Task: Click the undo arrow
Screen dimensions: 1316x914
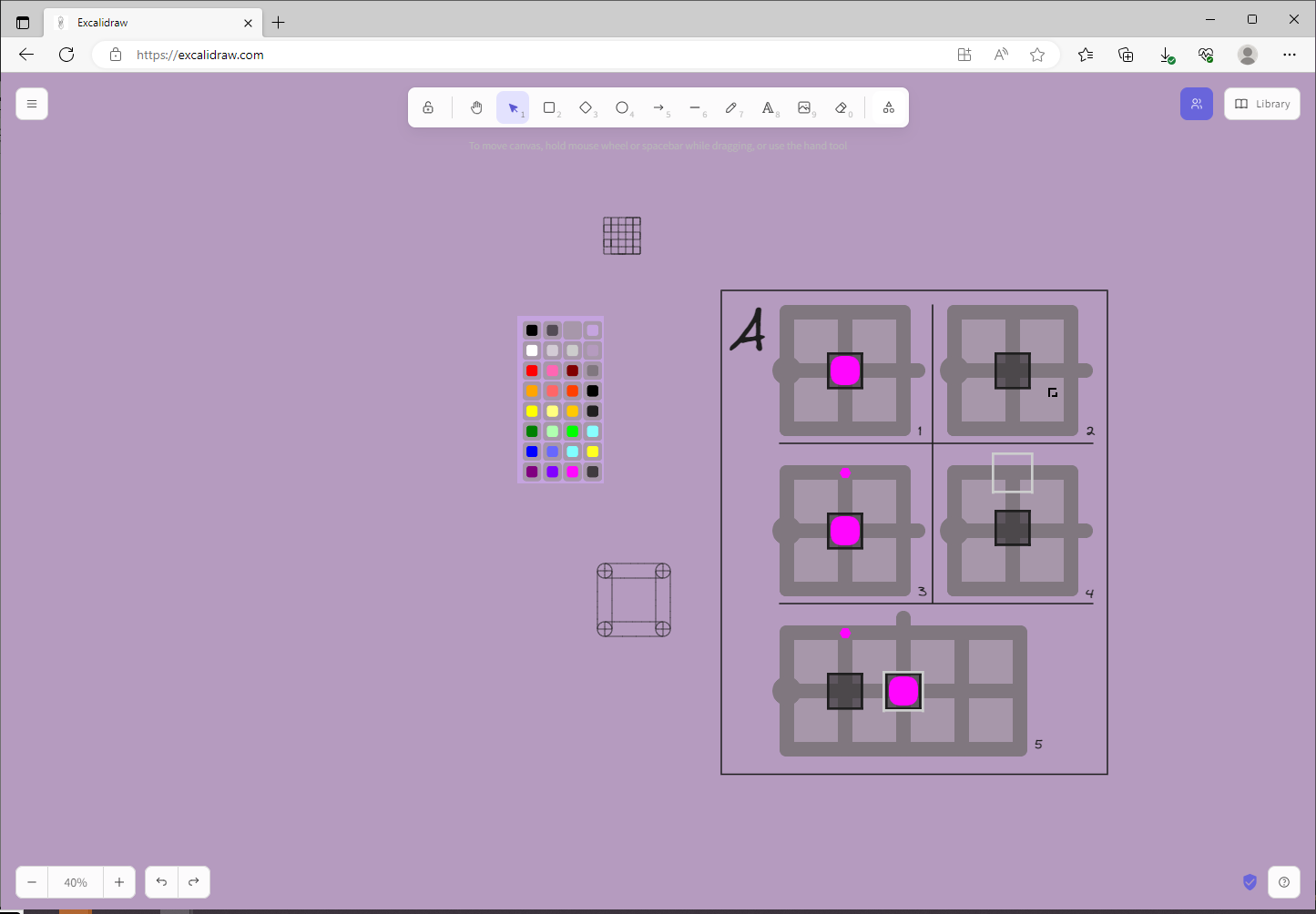Action: click(x=161, y=881)
